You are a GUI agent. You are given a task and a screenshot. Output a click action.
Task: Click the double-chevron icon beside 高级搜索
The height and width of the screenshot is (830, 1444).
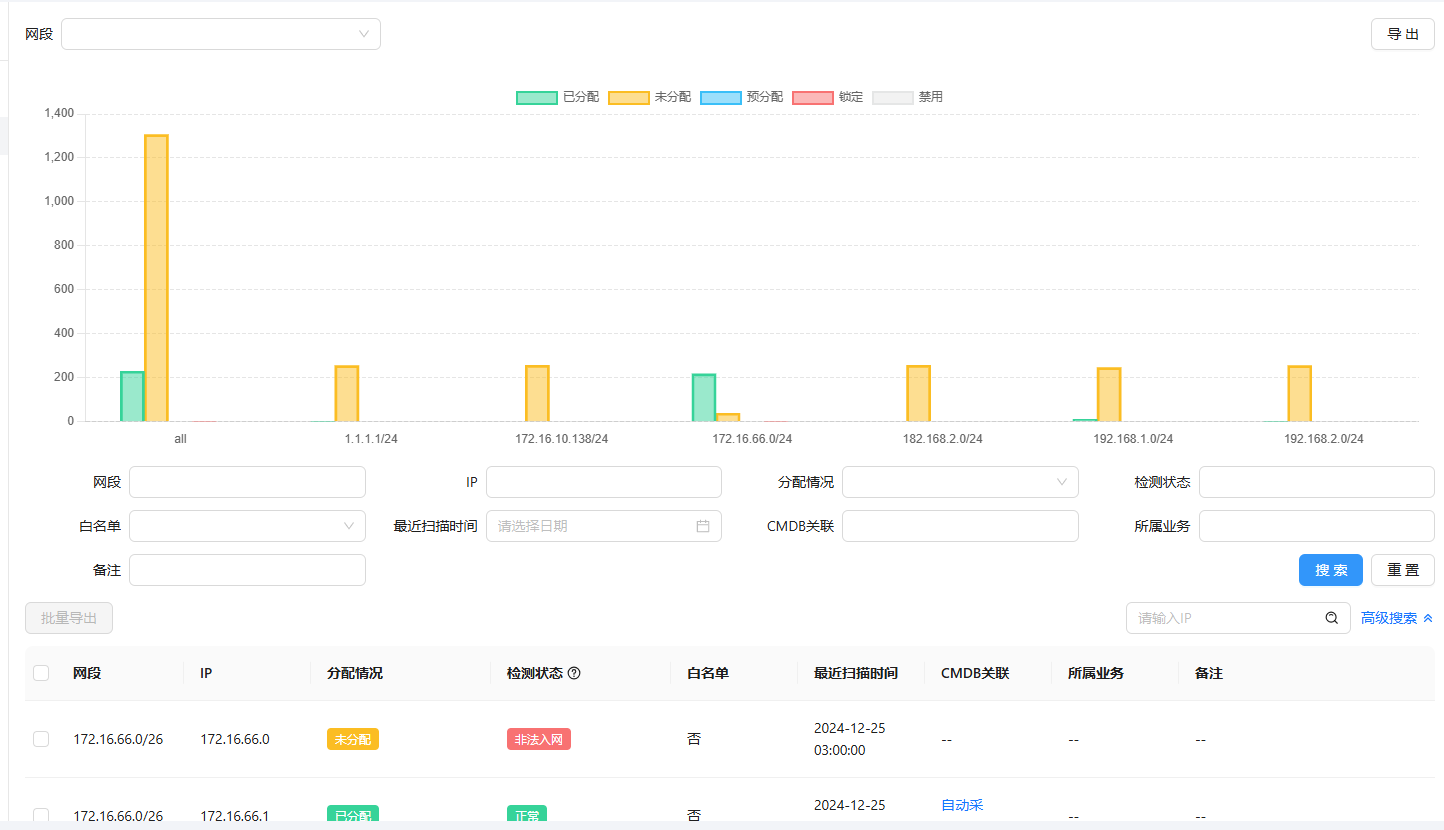tap(1428, 618)
